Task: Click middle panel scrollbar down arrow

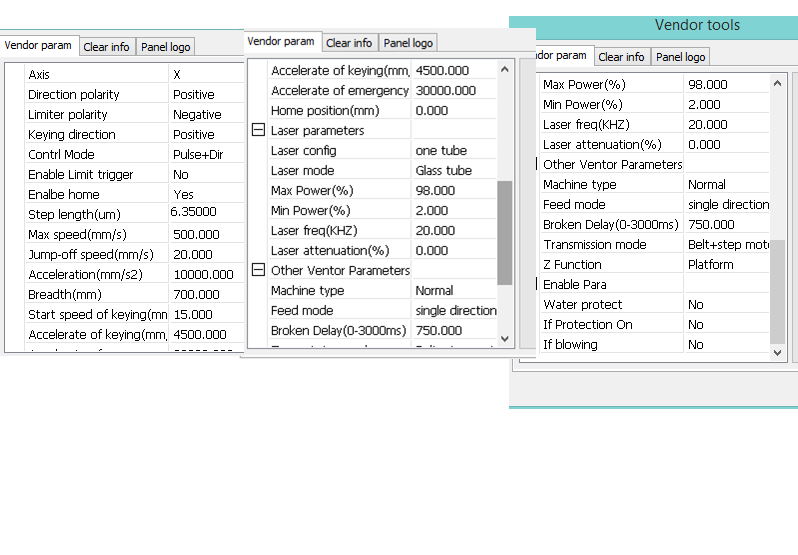Action: 504,339
